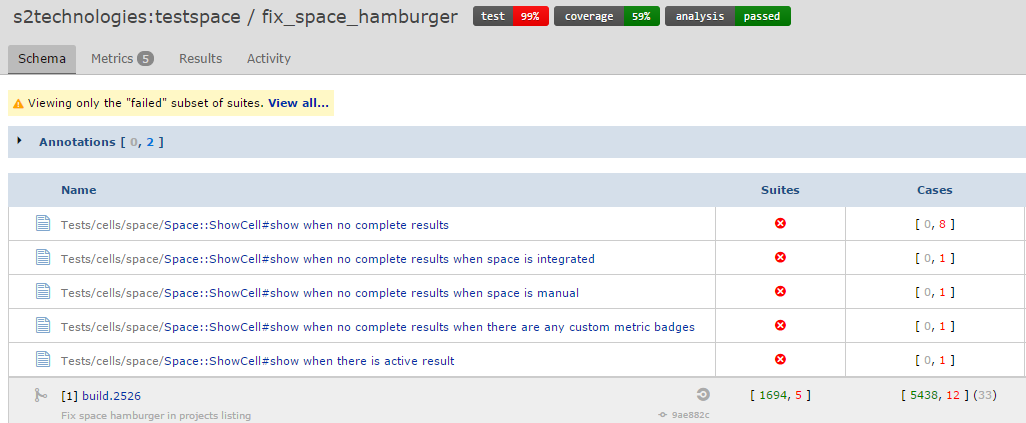Click the branch icon next to build.2526

(41, 396)
